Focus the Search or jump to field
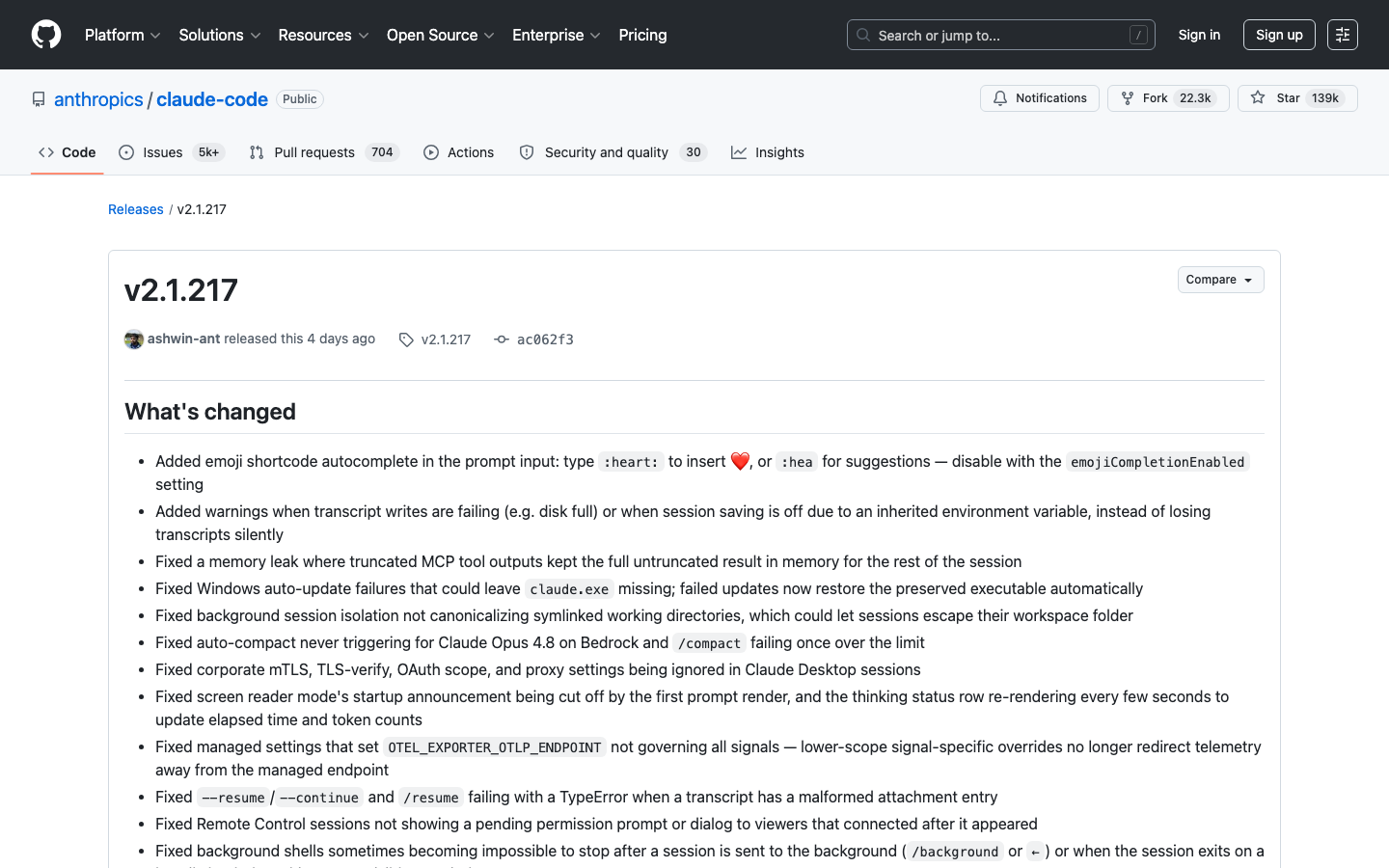 click(x=1001, y=35)
